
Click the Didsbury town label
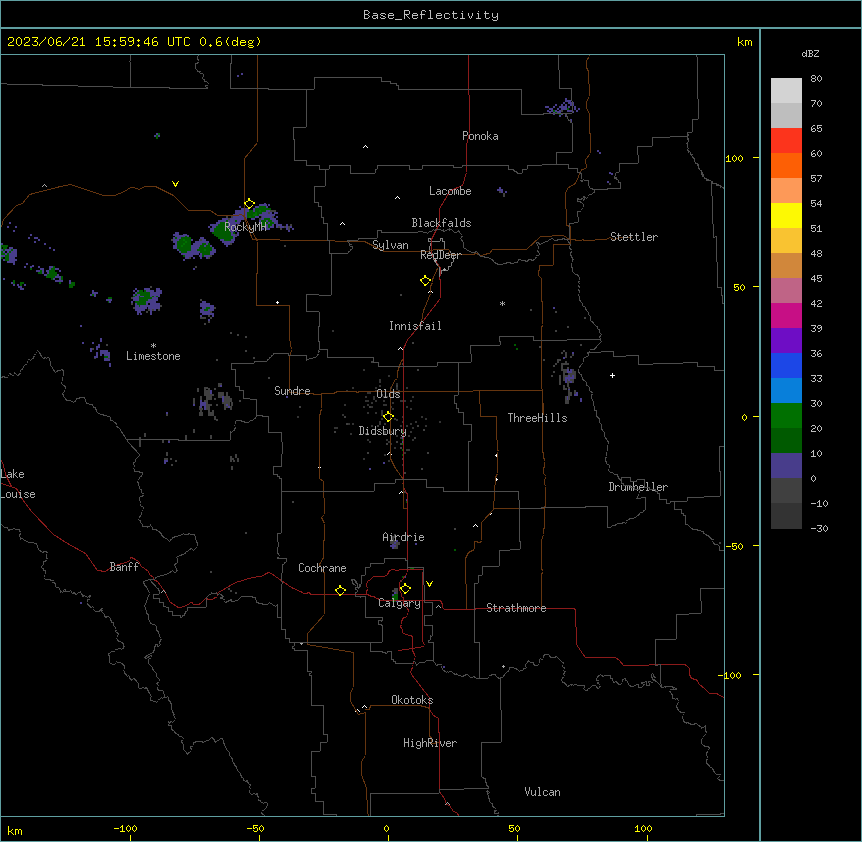click(382, 431)
